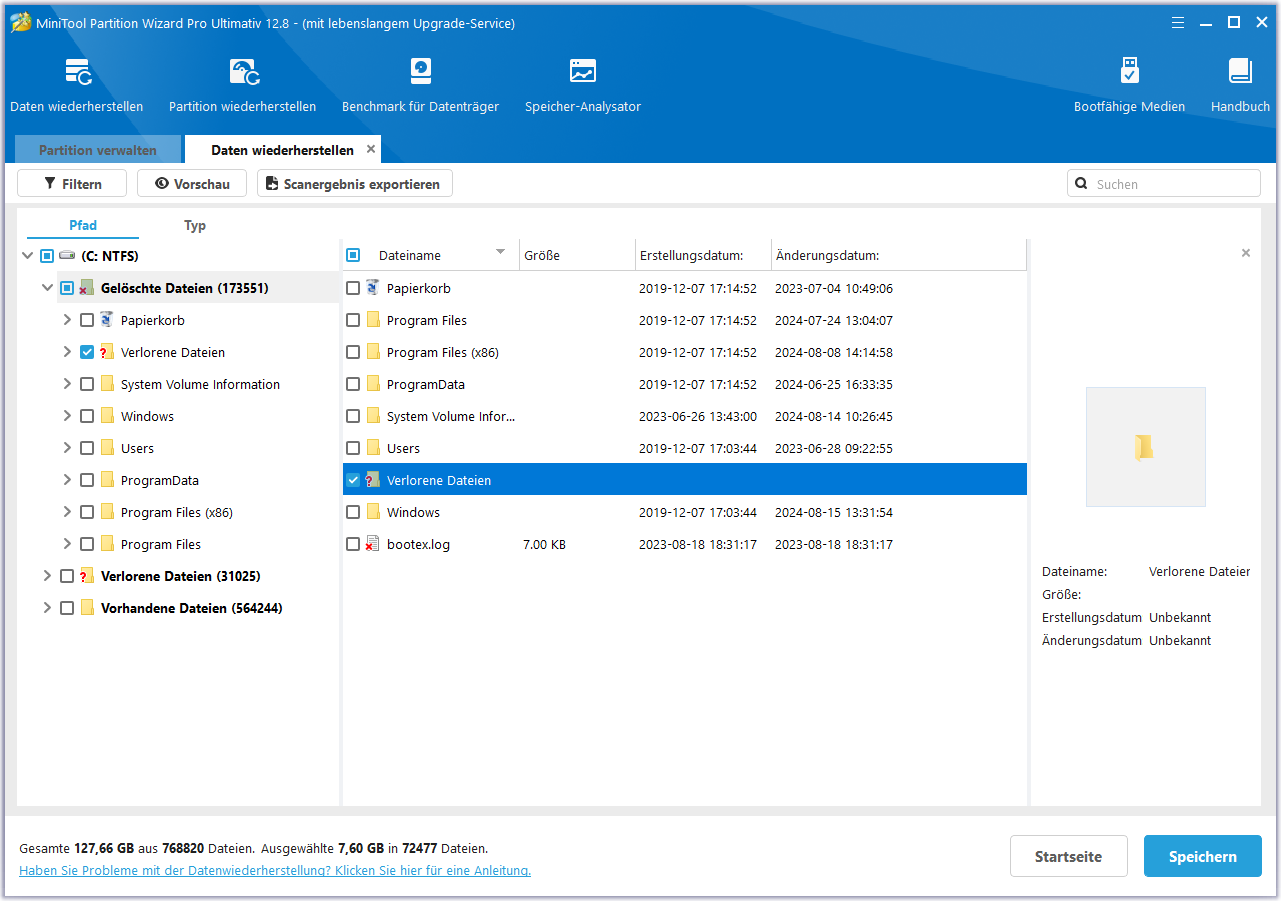Click the ProgramData folder icon in file list

pyautogui.click(x=373, y=384)
